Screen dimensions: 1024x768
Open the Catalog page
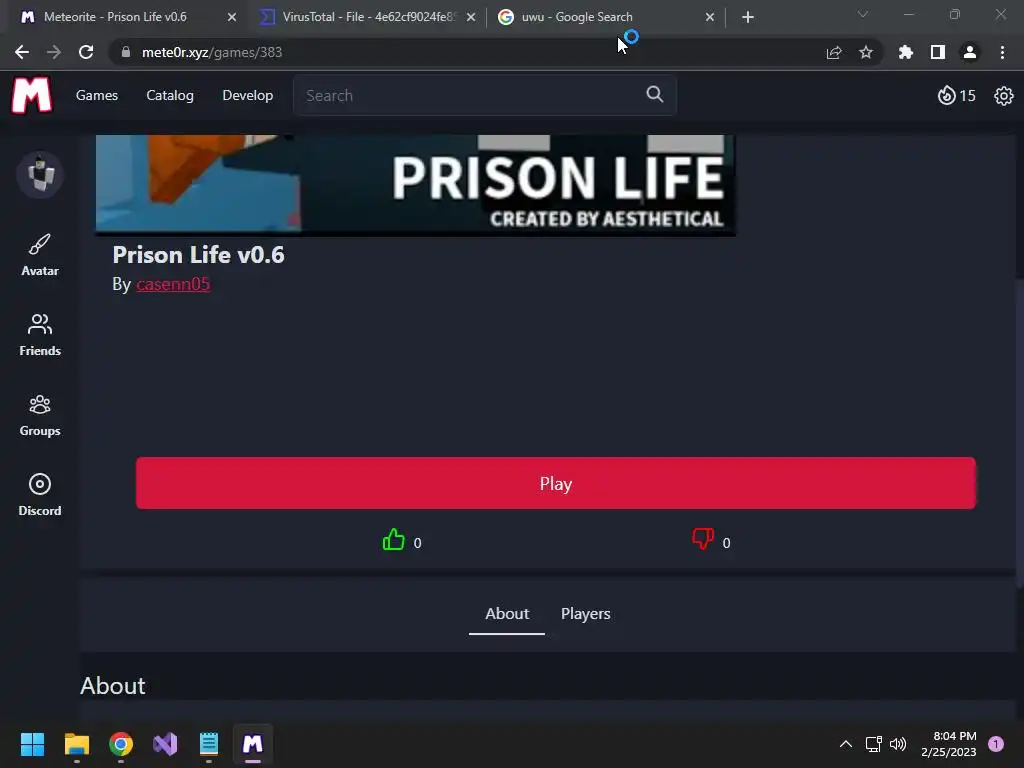point(170,95)
